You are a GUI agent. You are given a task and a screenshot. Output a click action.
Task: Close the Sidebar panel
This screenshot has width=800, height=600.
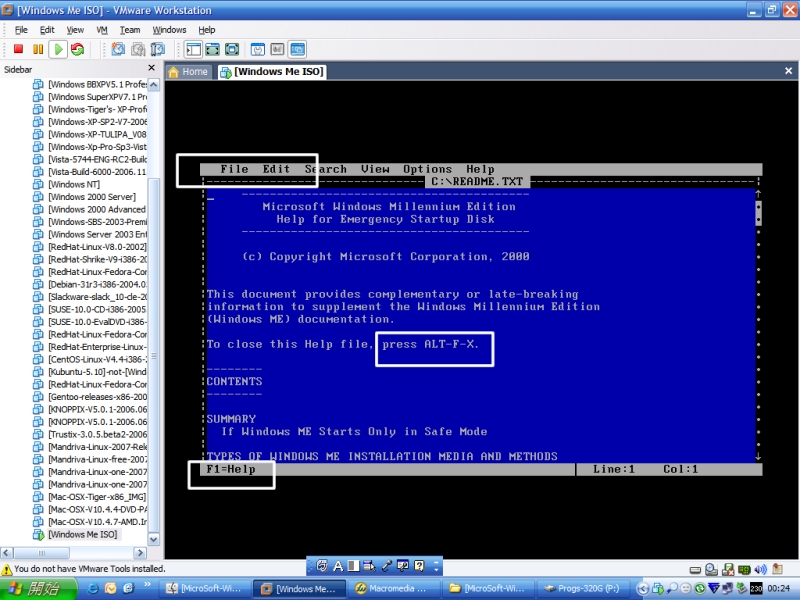point(151,68)
